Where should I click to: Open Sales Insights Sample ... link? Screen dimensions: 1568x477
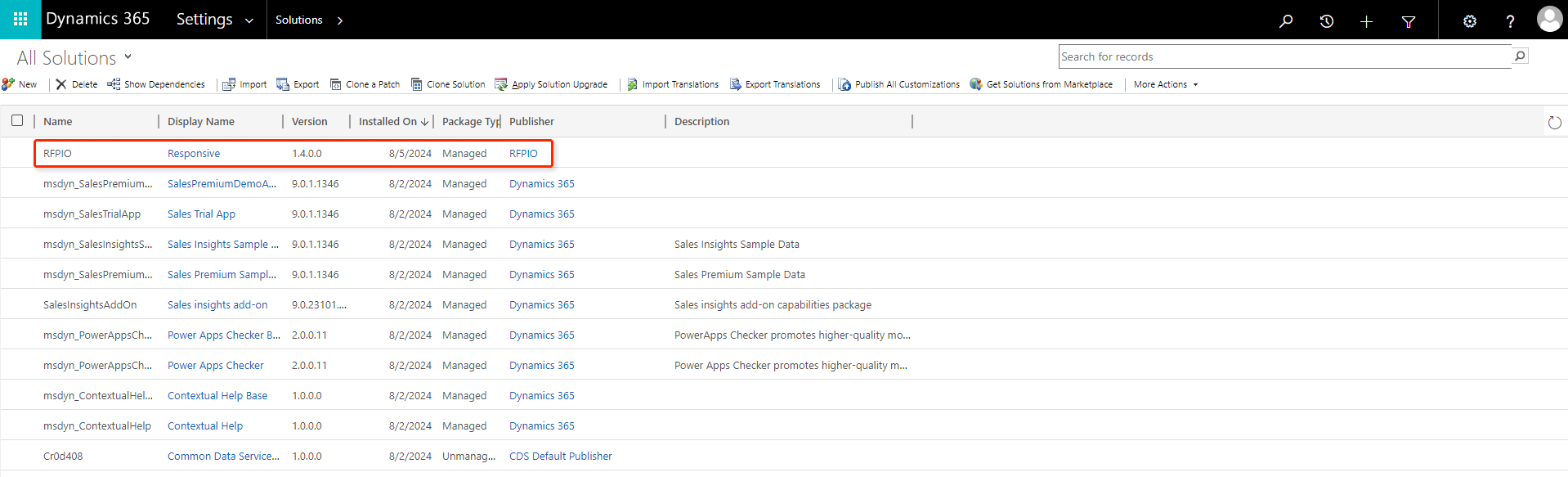pos(223,244)
